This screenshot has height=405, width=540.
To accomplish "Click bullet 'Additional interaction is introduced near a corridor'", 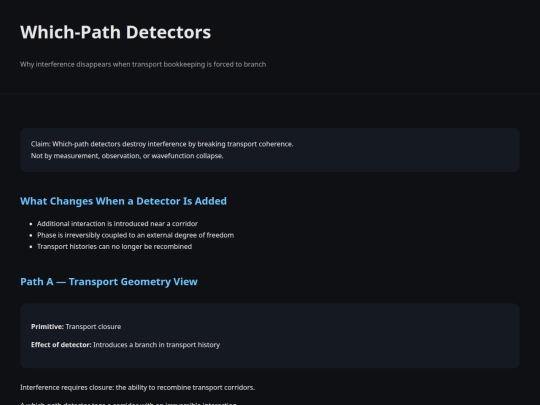I will pyautogui.click(x=117, y=224).
